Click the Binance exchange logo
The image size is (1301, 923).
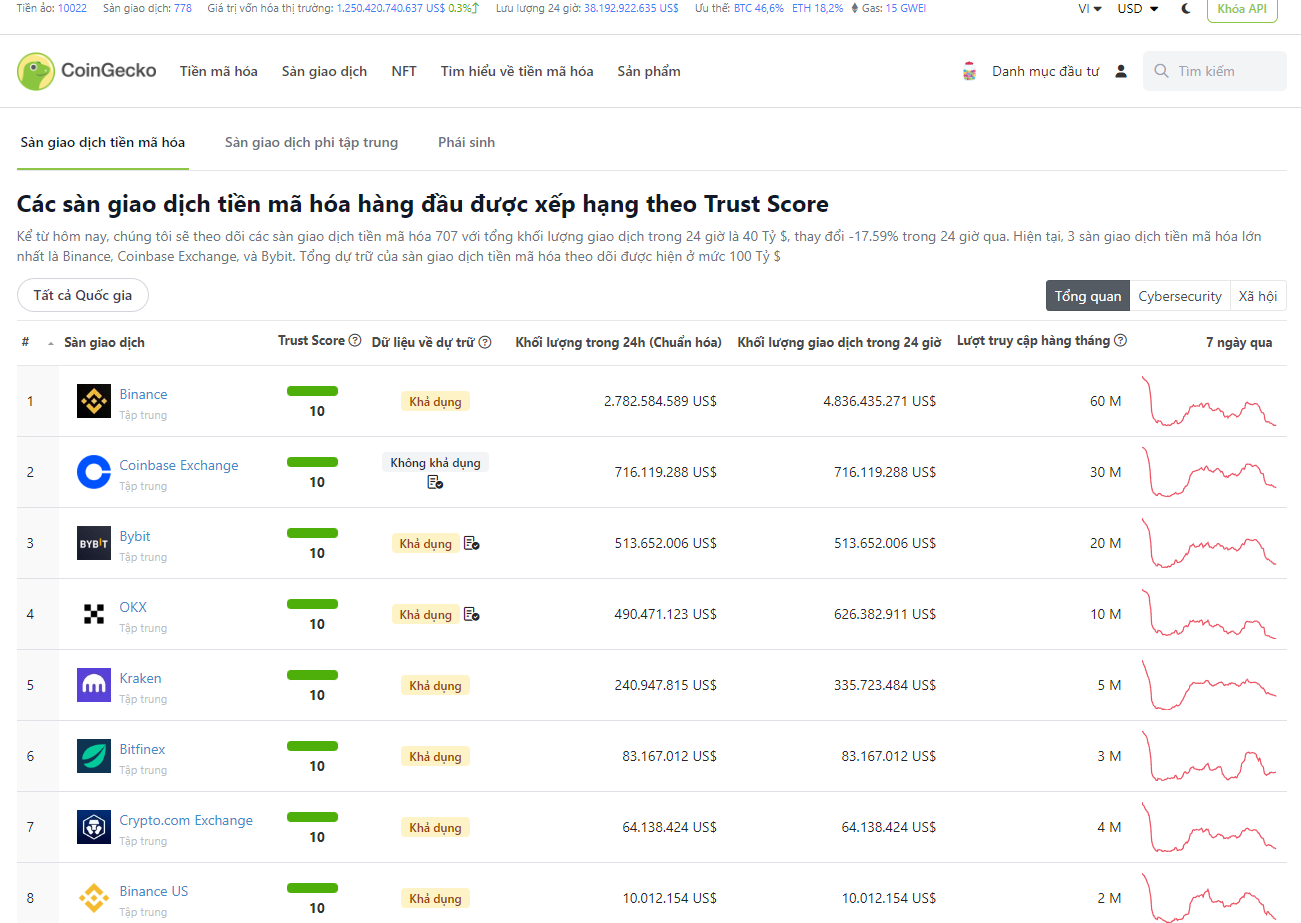[x=94, y=401]
